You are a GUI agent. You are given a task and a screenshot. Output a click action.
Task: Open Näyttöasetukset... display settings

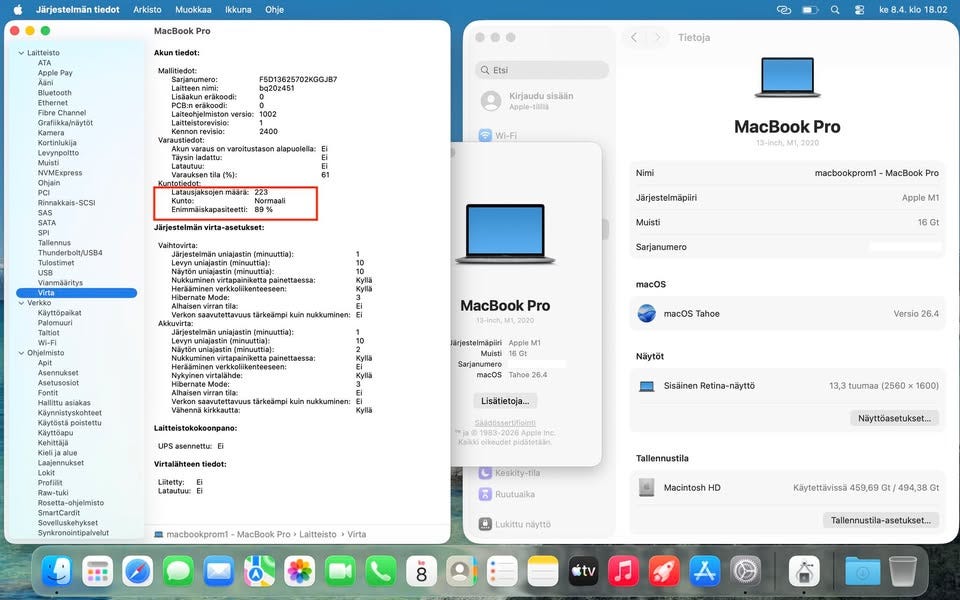point(894,418)
